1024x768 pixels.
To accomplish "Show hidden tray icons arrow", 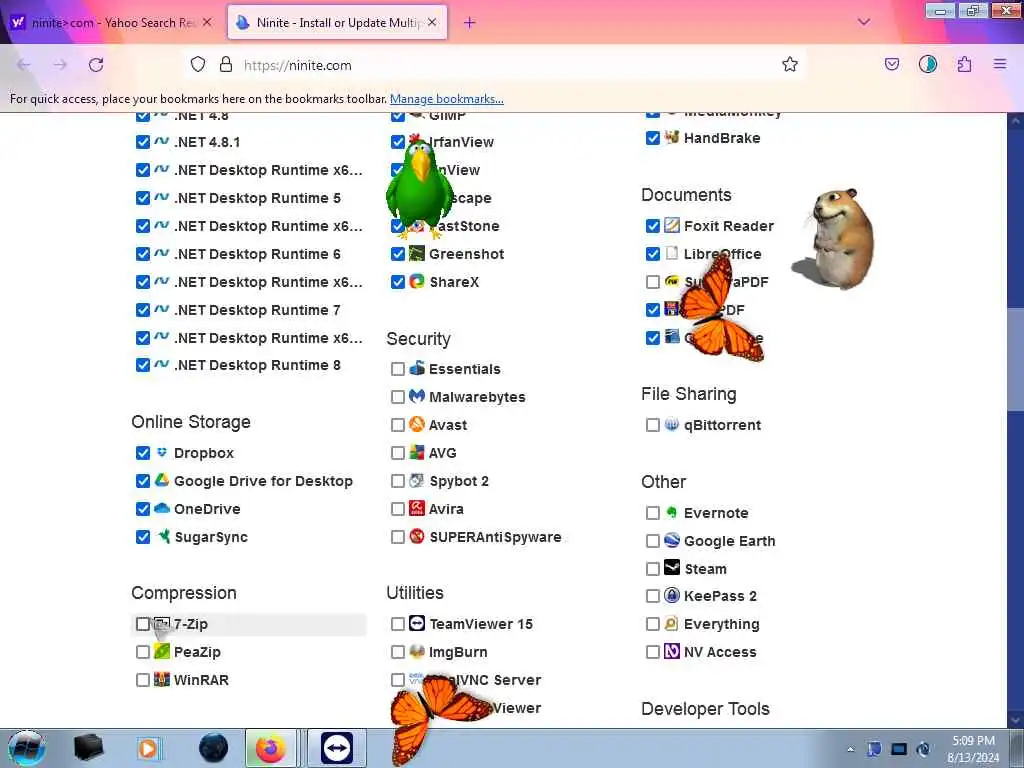I will (850, 749).
